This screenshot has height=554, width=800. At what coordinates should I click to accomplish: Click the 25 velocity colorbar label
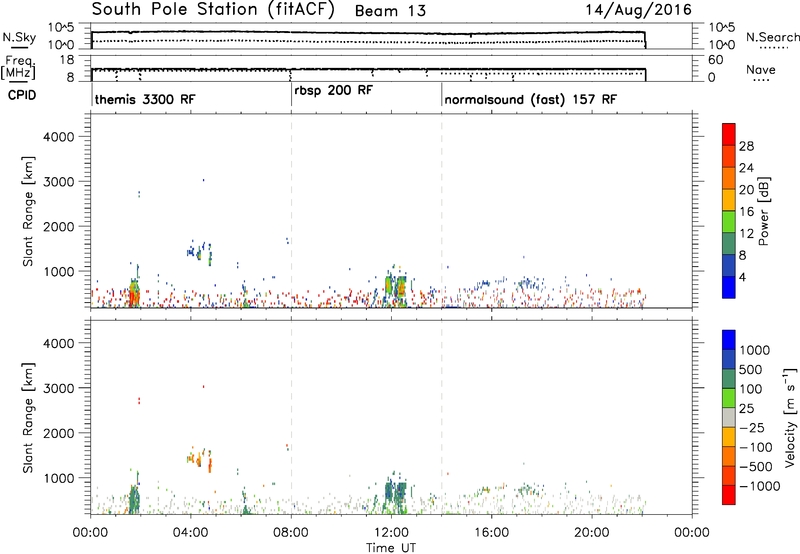pyautogui.click(x=747, y=408)
